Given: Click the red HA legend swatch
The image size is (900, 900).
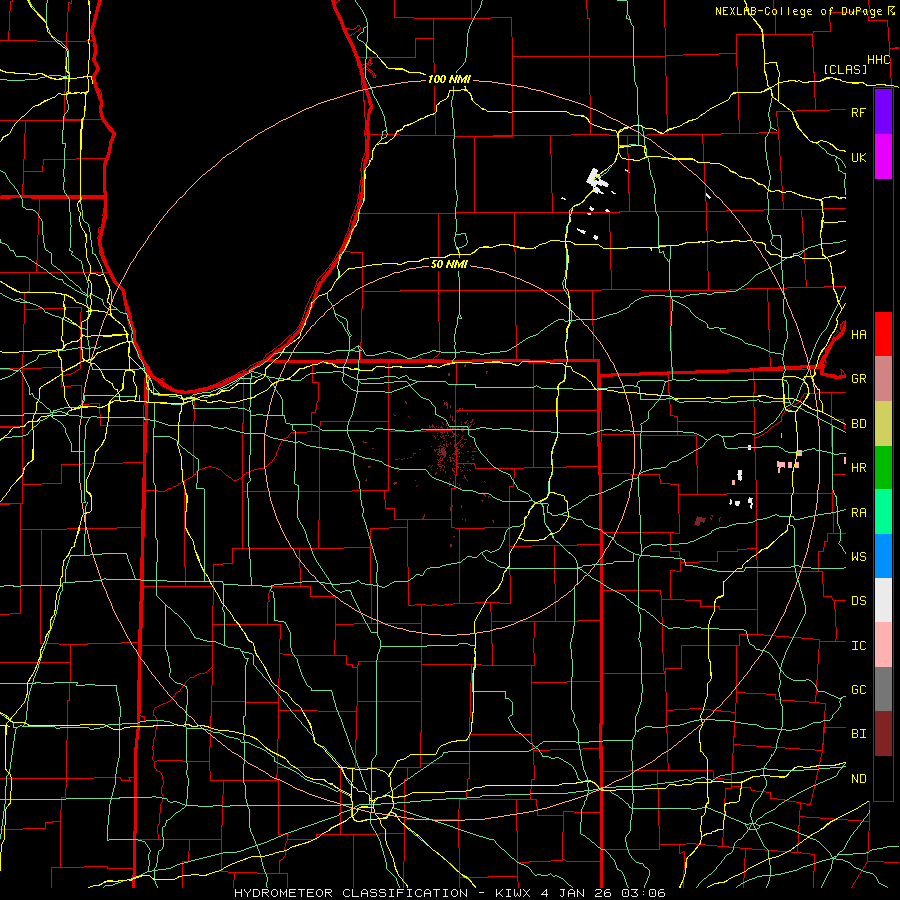Looking at the screenshot, I should (x=883, y=334).
